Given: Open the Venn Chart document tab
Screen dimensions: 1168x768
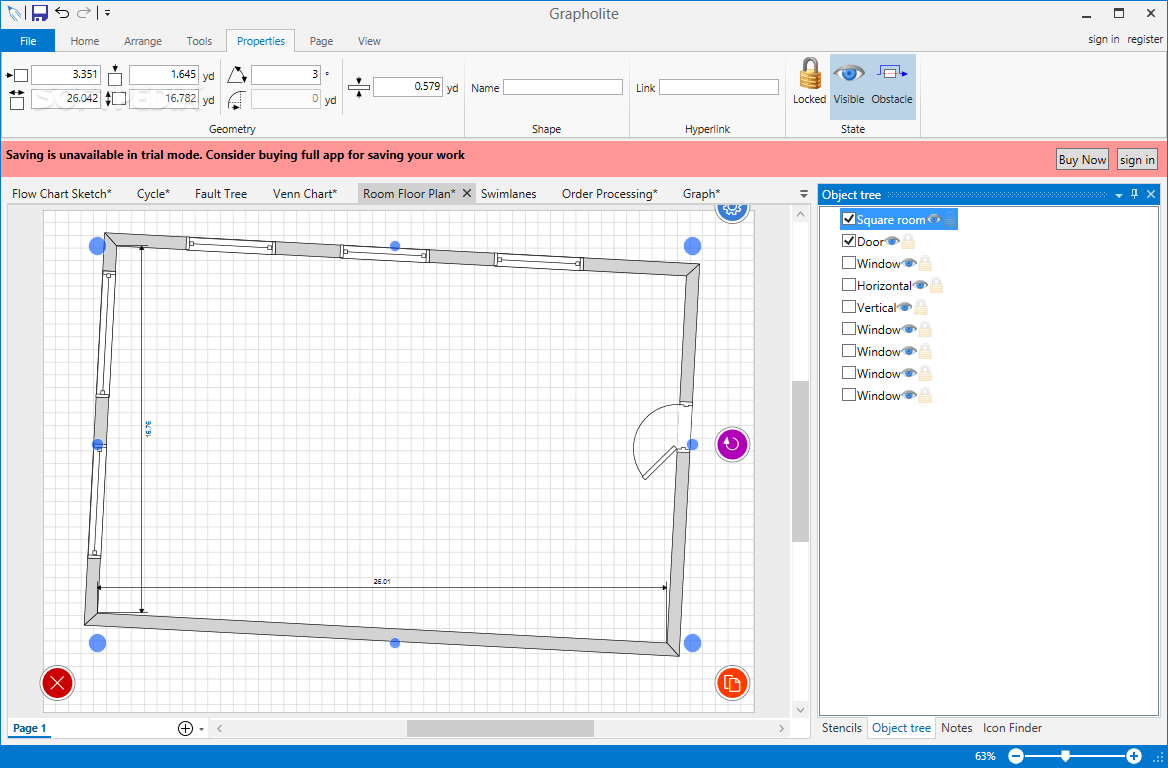Looking at the screenshot, I should tap(305, 194).
